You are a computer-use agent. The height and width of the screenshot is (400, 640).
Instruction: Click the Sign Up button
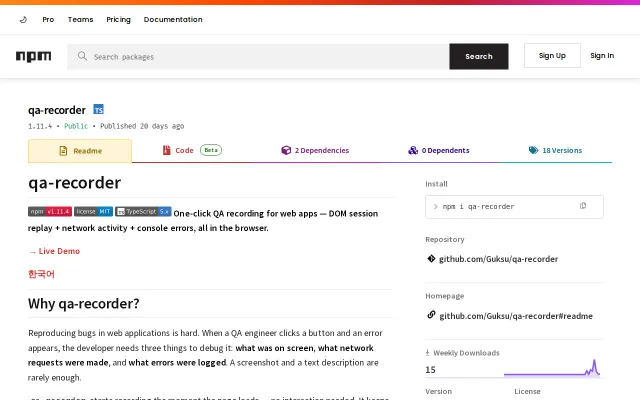tap(552, 56)
